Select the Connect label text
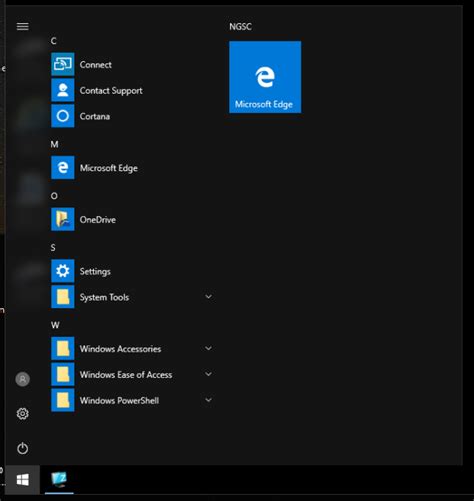The width and height of the screenshot is (474, 501). [x=96, y=65]
